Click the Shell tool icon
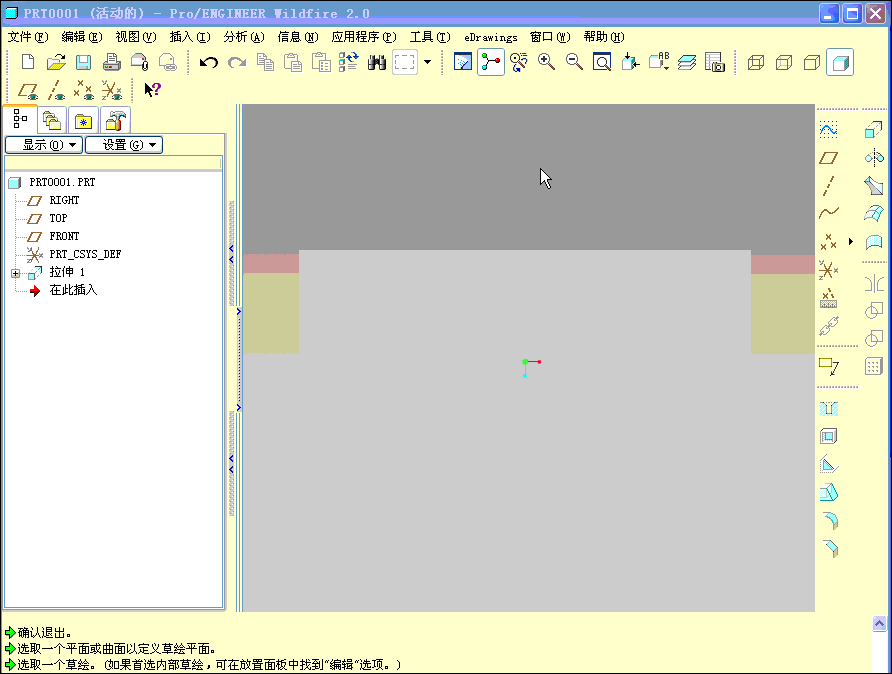 [829, 437]
